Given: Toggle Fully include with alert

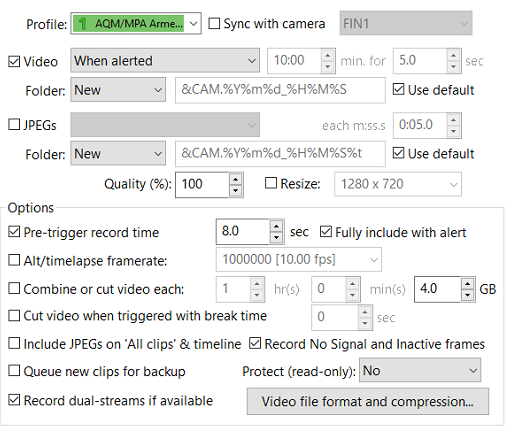Looking at the screenshot, I should pyautogui.click(x=326, y=232).
